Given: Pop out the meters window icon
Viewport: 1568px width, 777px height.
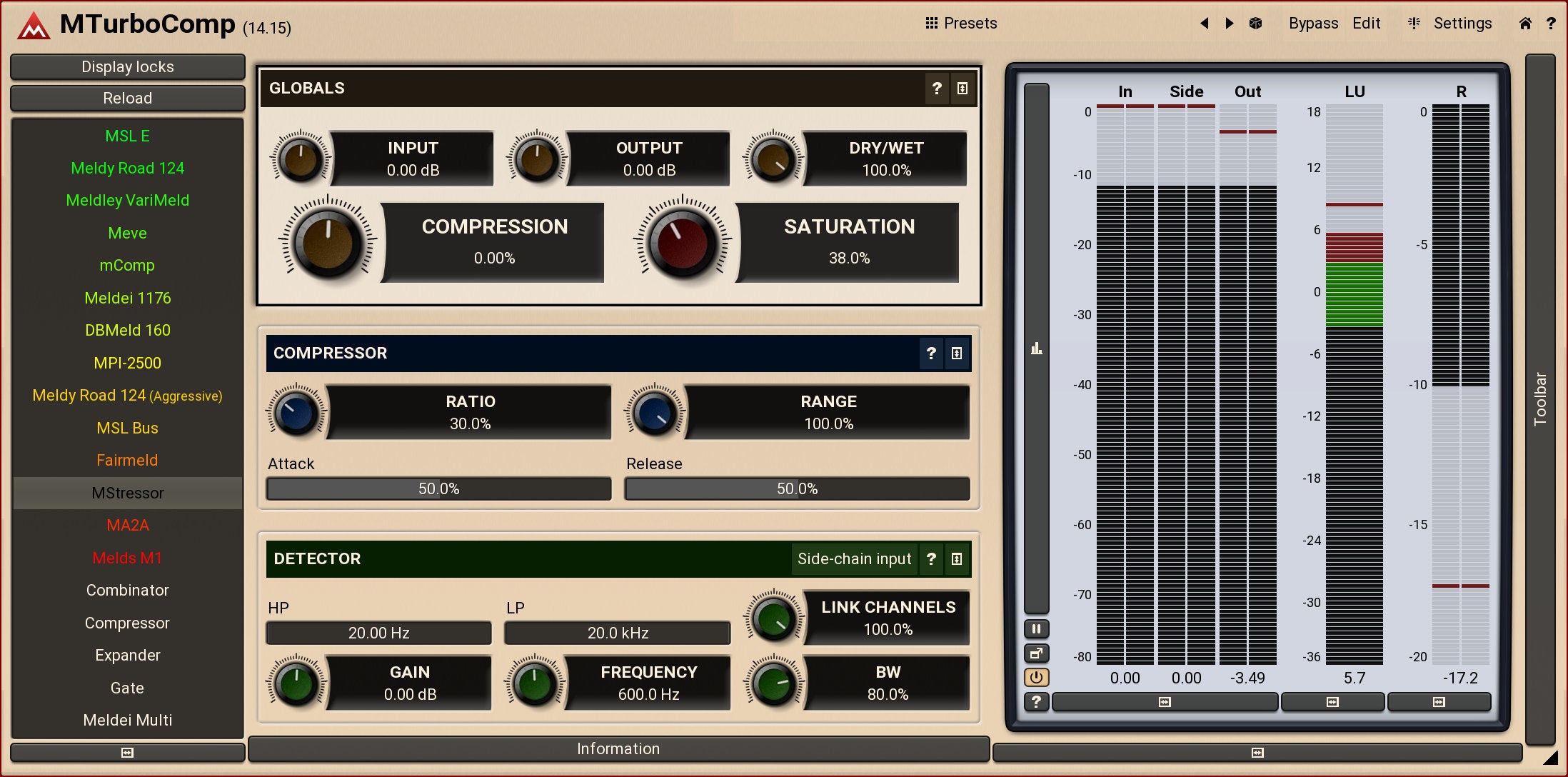Looking at the screenshot, I should coord(1036,653).
